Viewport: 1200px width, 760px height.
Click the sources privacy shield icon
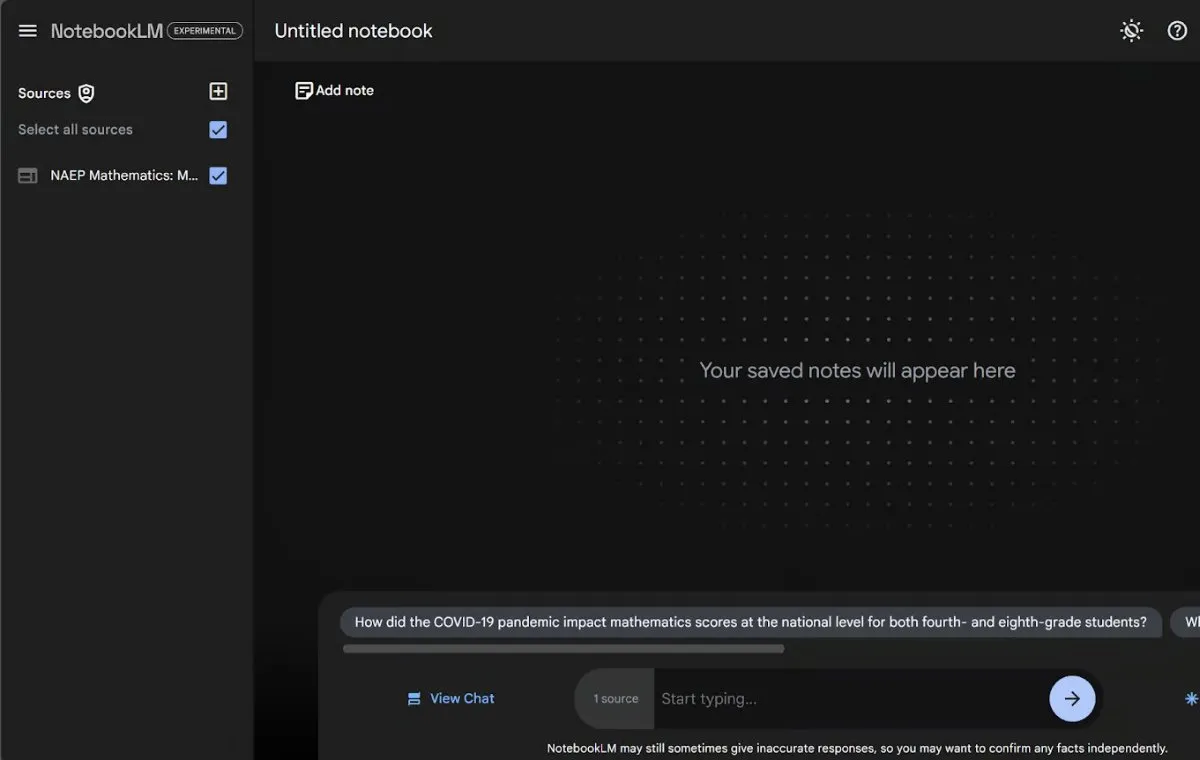coord(87,93)
